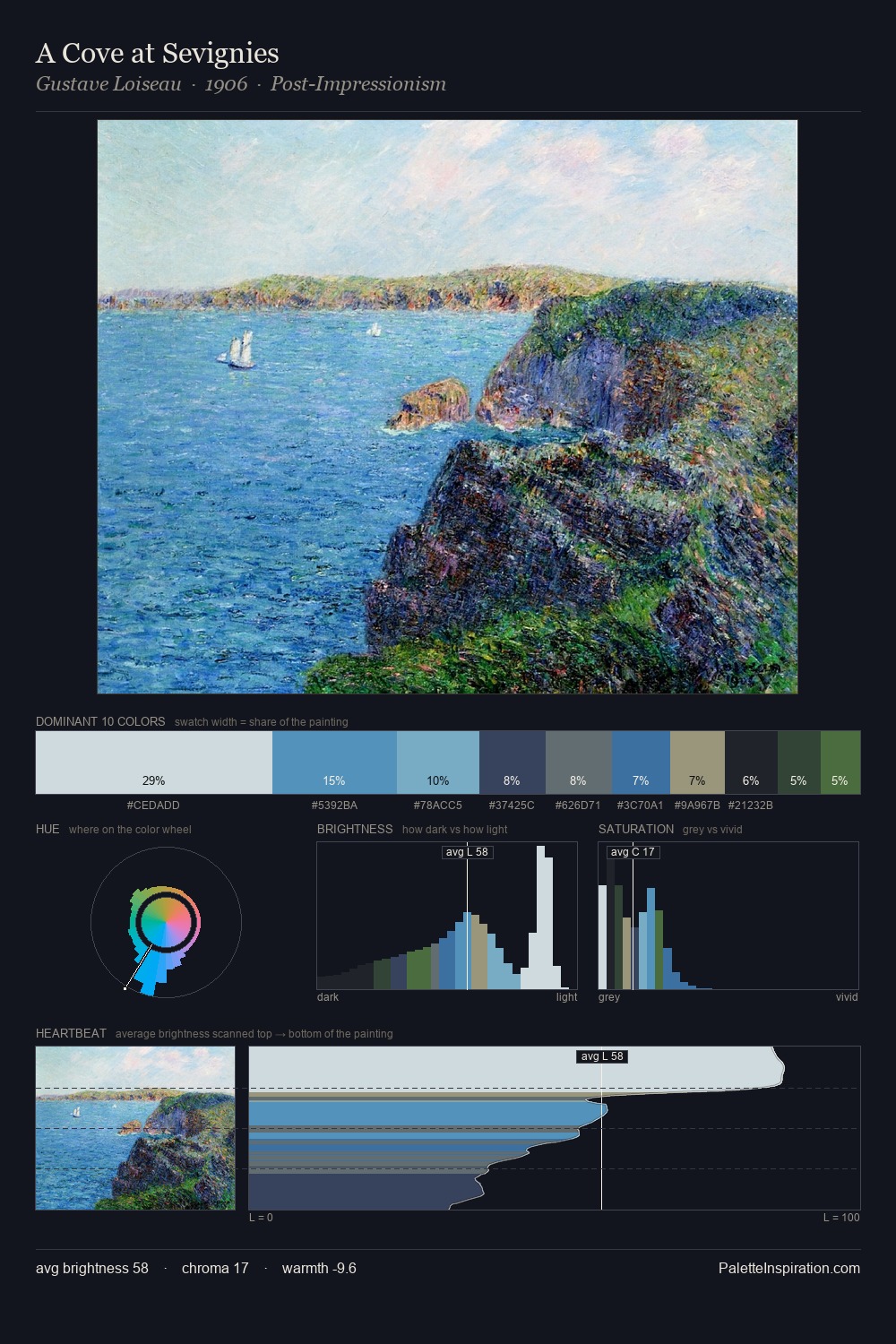Screen dimensions: 896x1344
Task: Open the small Heartbeat painting thumbnail
Action: tap(135, 1128)
